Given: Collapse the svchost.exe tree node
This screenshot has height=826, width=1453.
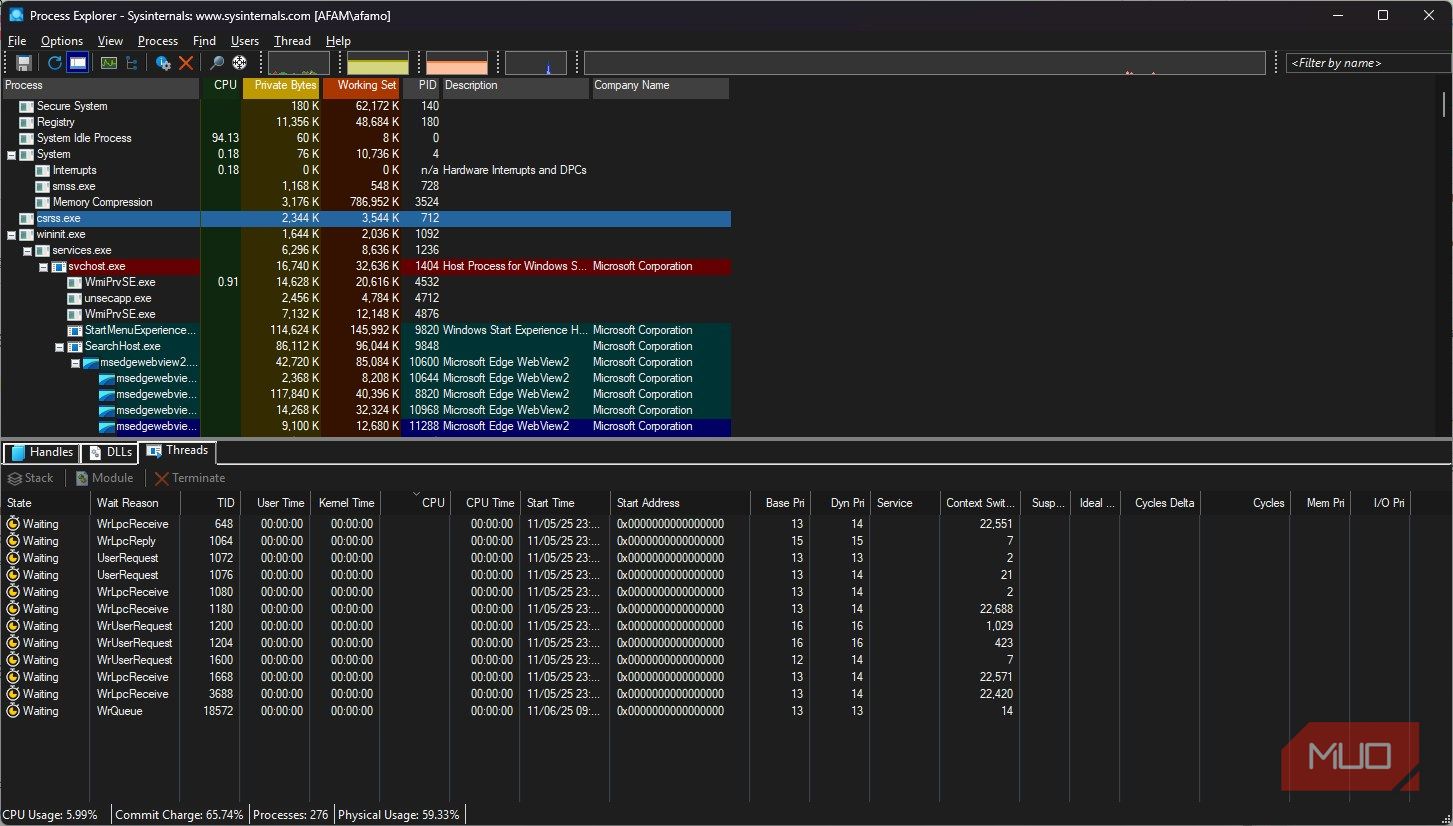Looking at the screenshot, I should click(x=43, y=266).
